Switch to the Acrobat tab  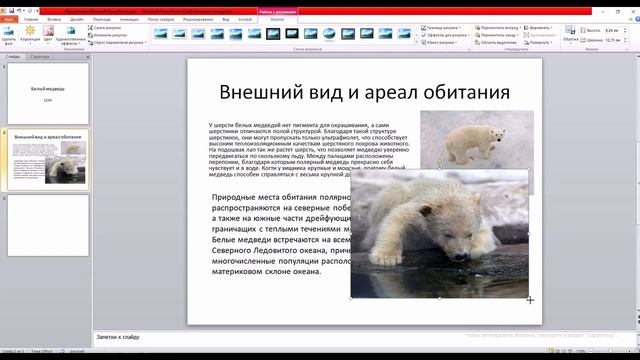(245, 19)
